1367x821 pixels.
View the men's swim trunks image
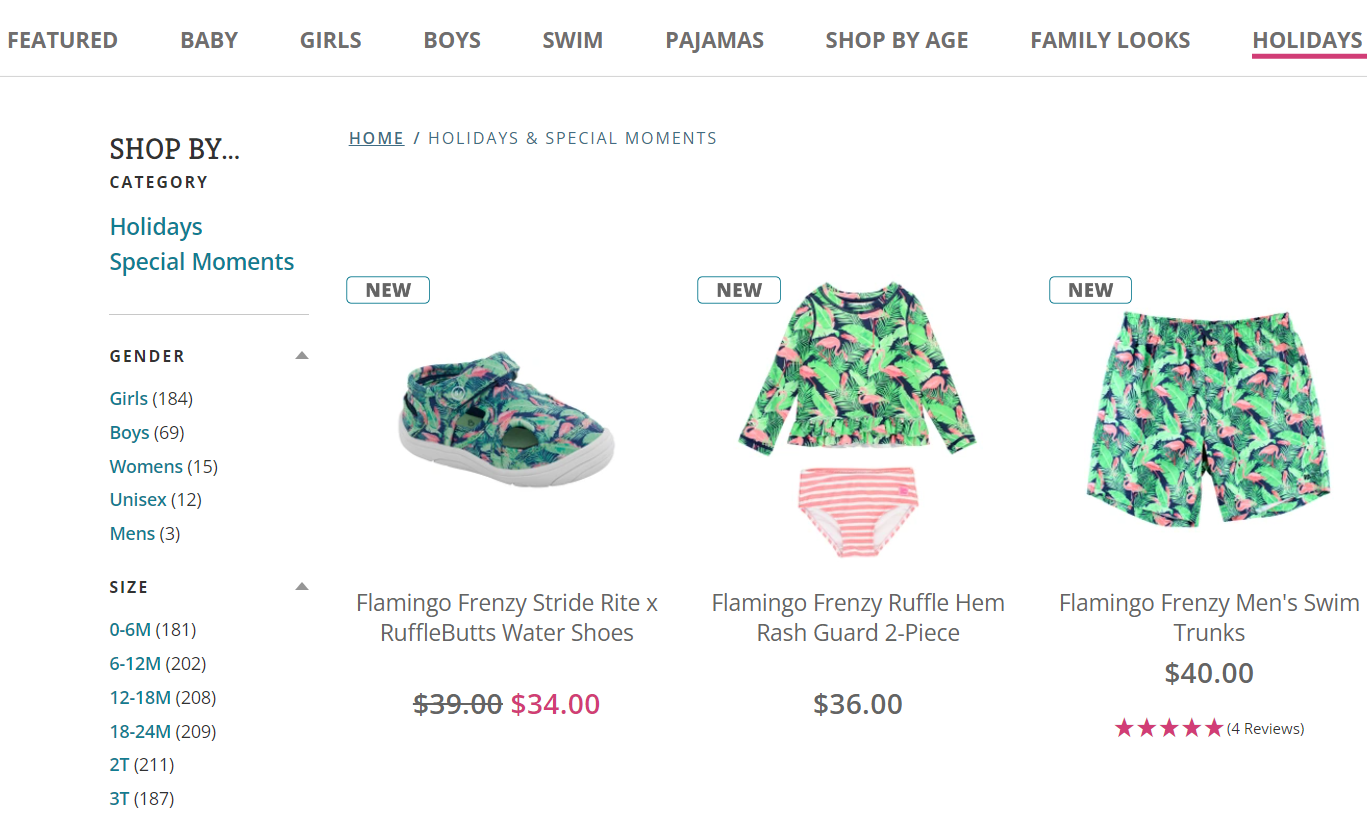coord(1208,418)
